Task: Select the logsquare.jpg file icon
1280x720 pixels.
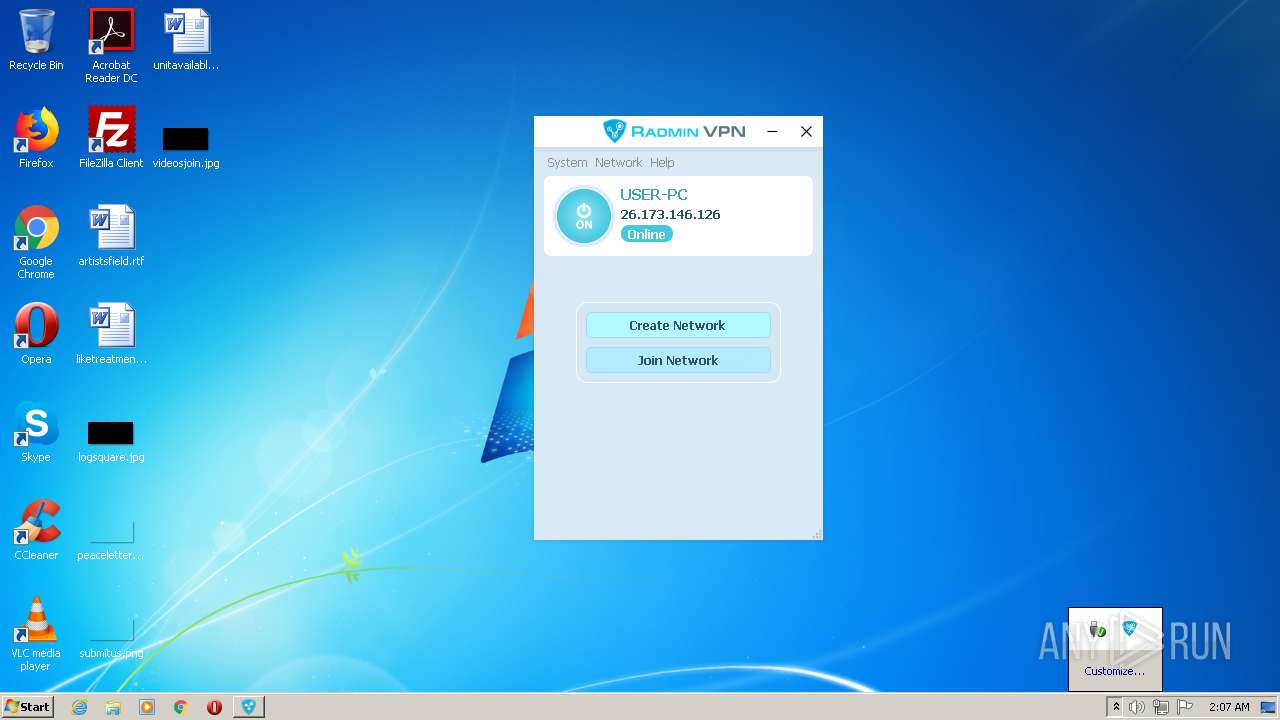Action: click(x=111, y=441)
